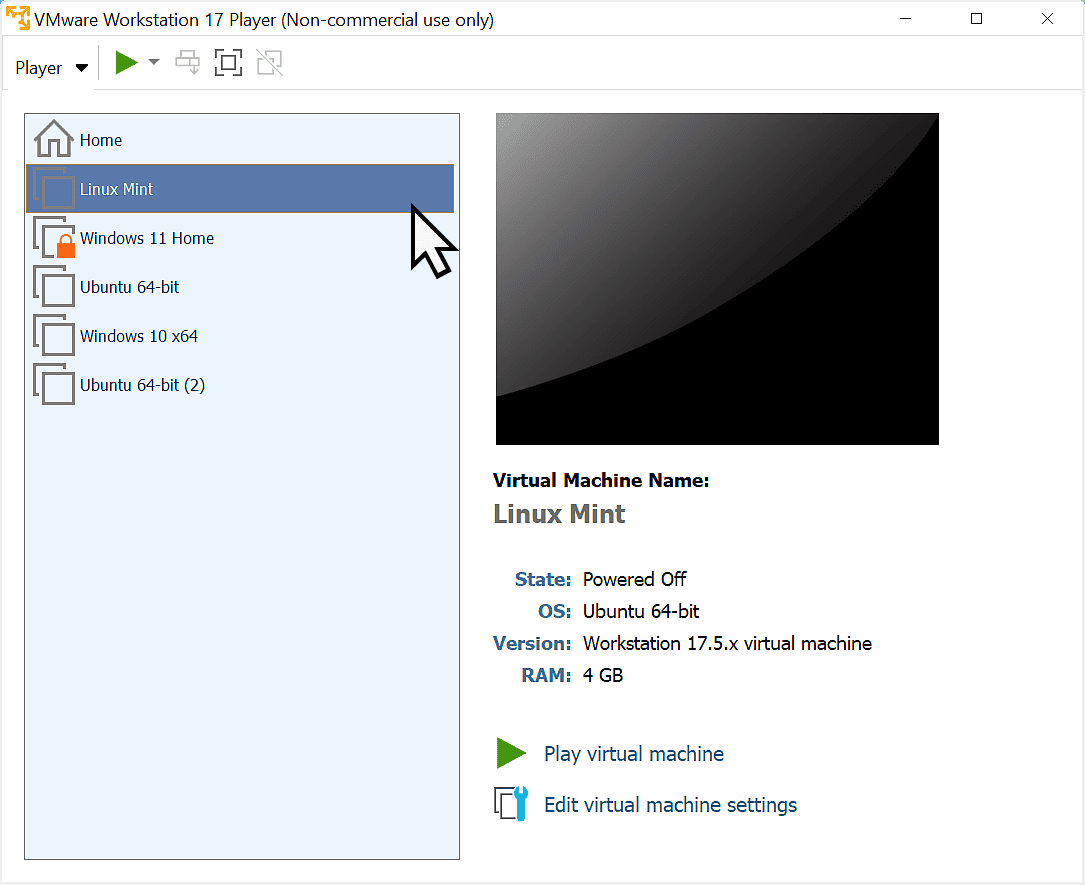The image size is (1085, 885).
Task: Open Edit virtual machine settings
Action: (x=670, y=804)
